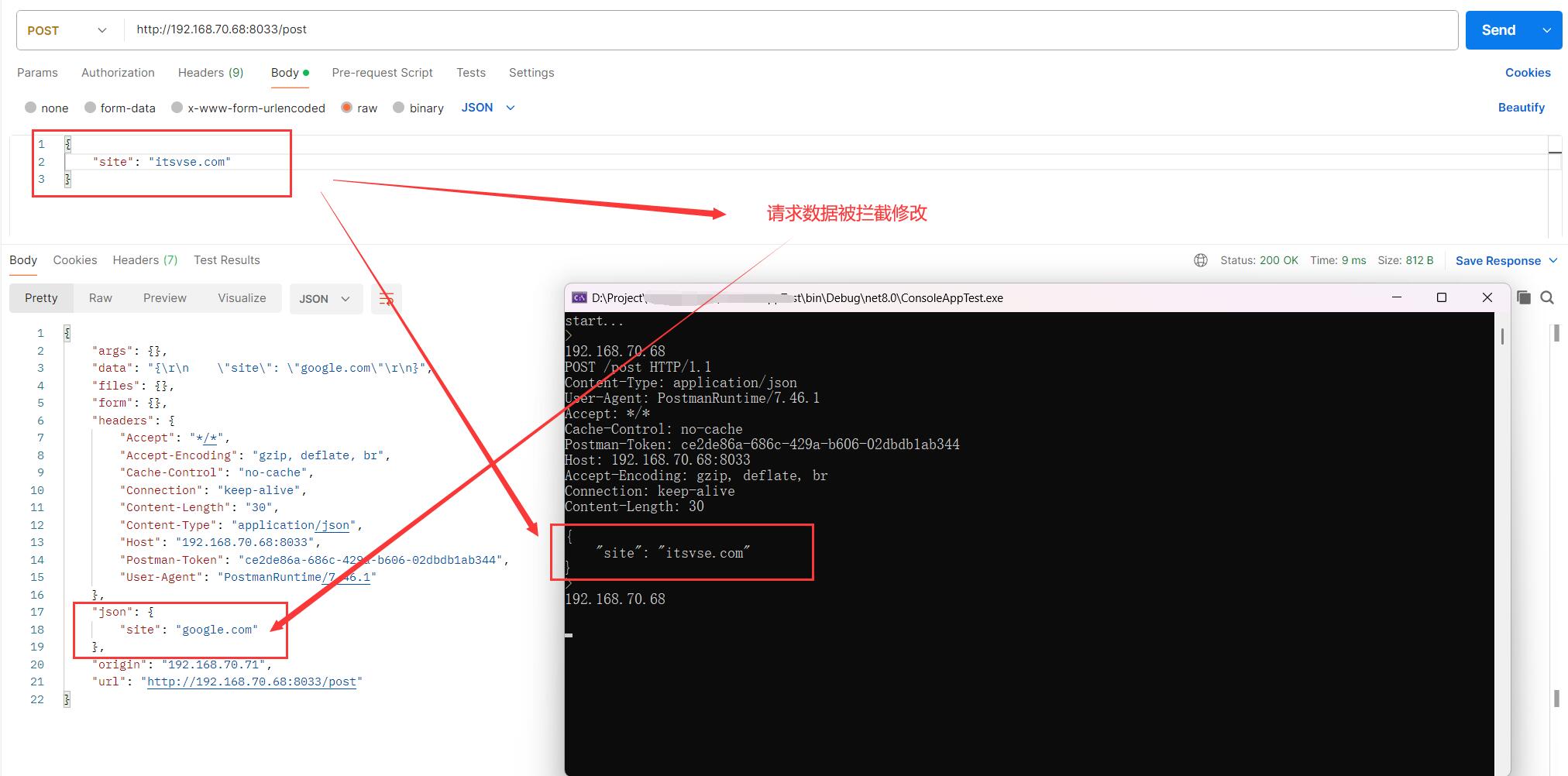
Task: Switch to Preview response view
Action: click(165, 298)
